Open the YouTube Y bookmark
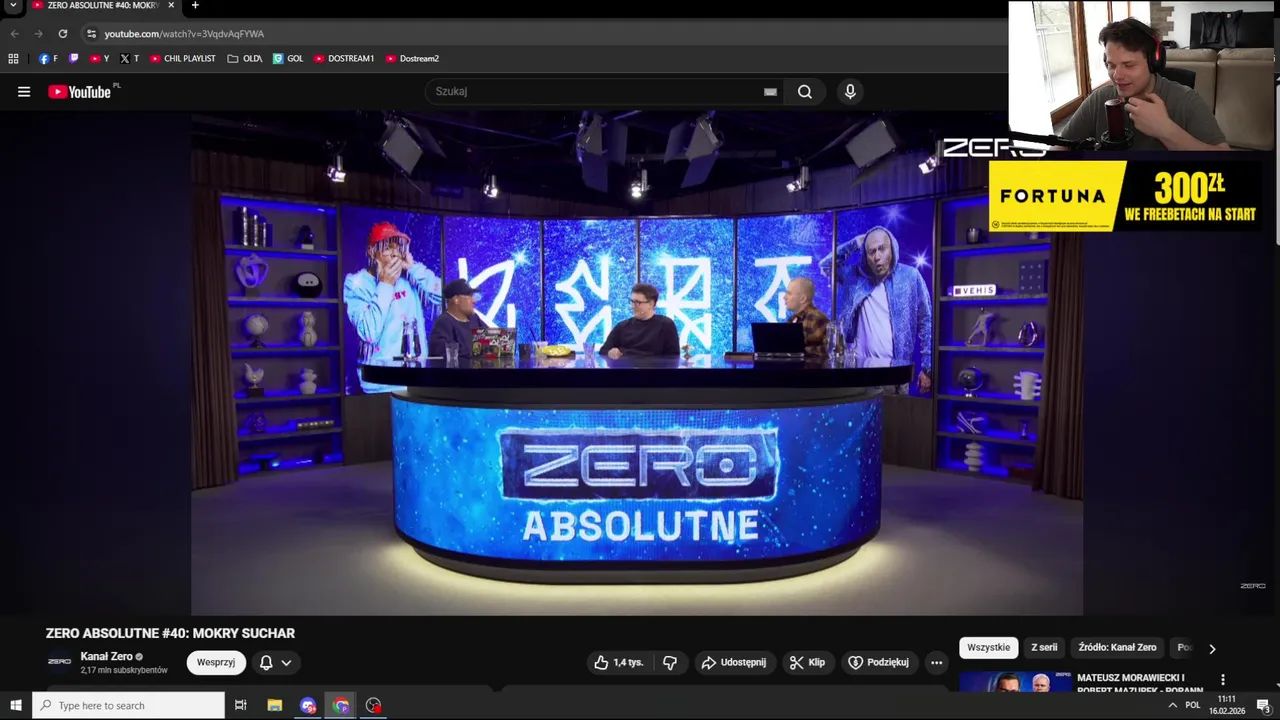This screenshot has height=720, width=1280. coord(99,59)
